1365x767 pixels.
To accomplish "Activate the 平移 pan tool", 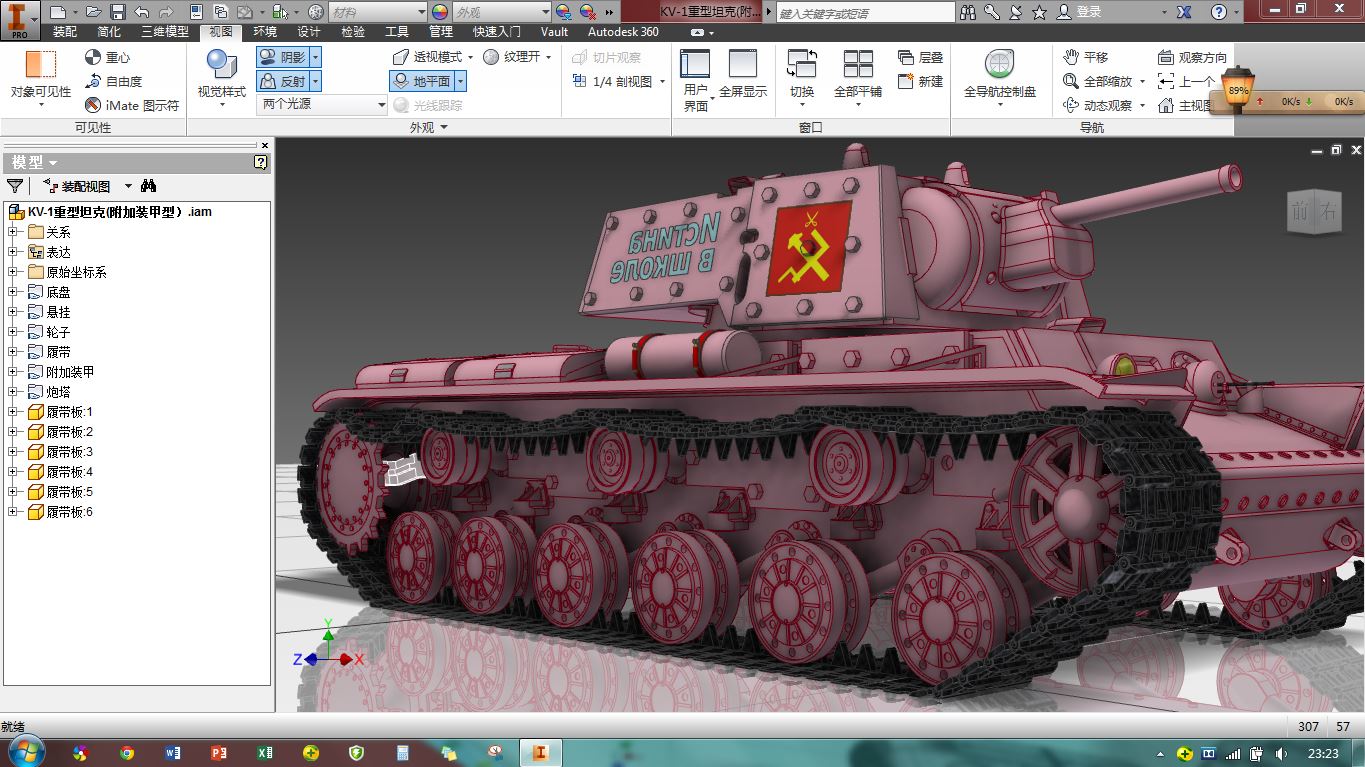I will pos(1086,58).
